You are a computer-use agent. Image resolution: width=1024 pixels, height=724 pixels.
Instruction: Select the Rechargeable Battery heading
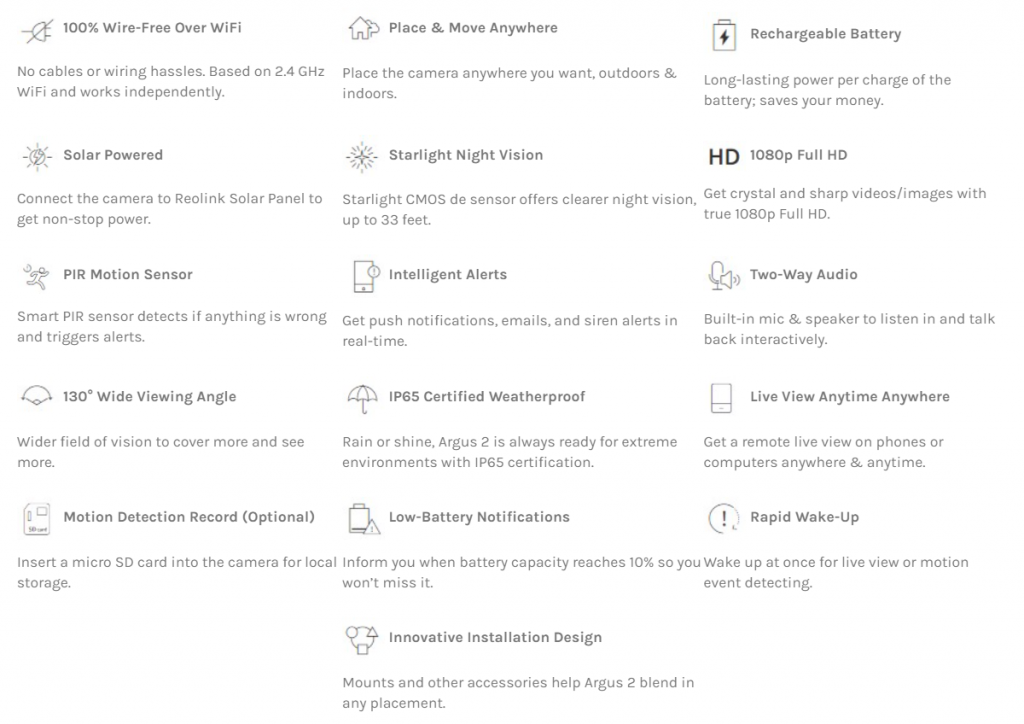825,34
